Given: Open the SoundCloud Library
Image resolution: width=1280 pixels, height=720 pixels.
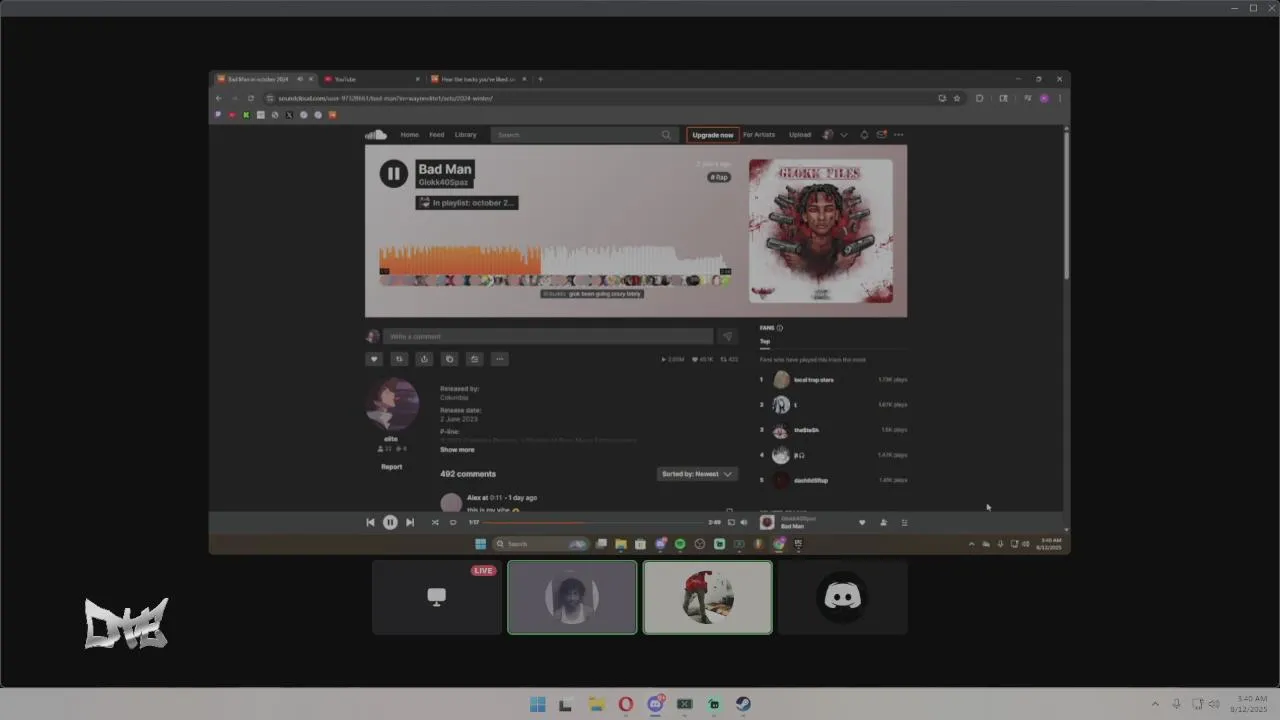Looking at the screenshot, I should (466, 135).
